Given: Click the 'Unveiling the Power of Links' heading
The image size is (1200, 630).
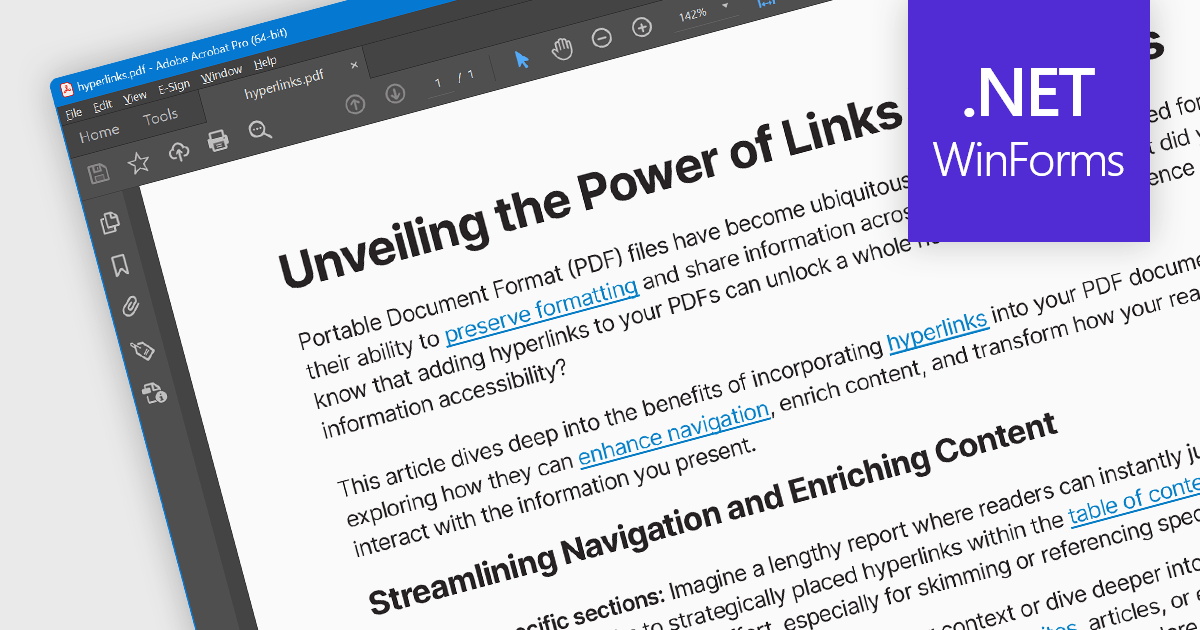Looking at the screenshot, I should coord(590,194).
